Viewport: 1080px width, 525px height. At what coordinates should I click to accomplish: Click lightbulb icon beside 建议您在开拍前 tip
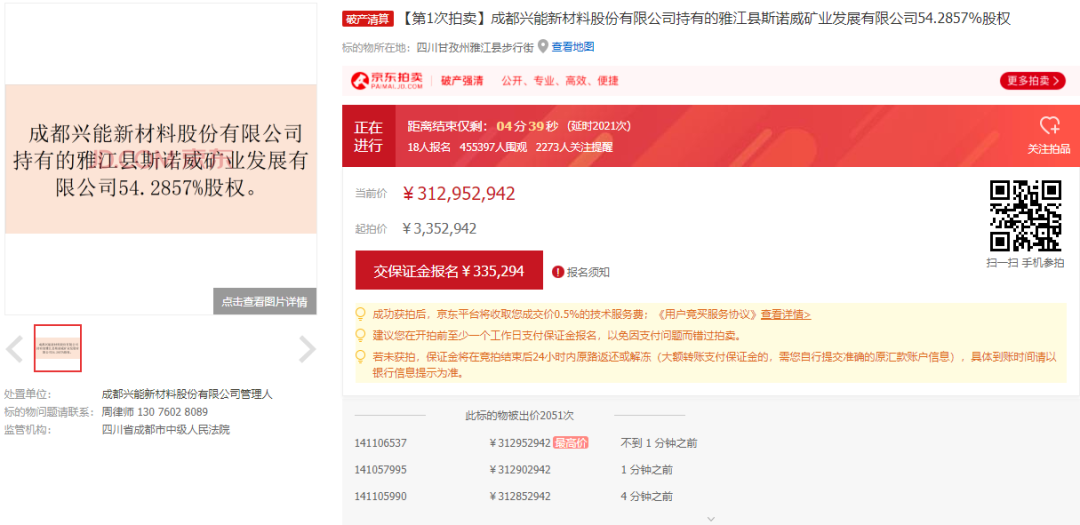pos(360,336)
